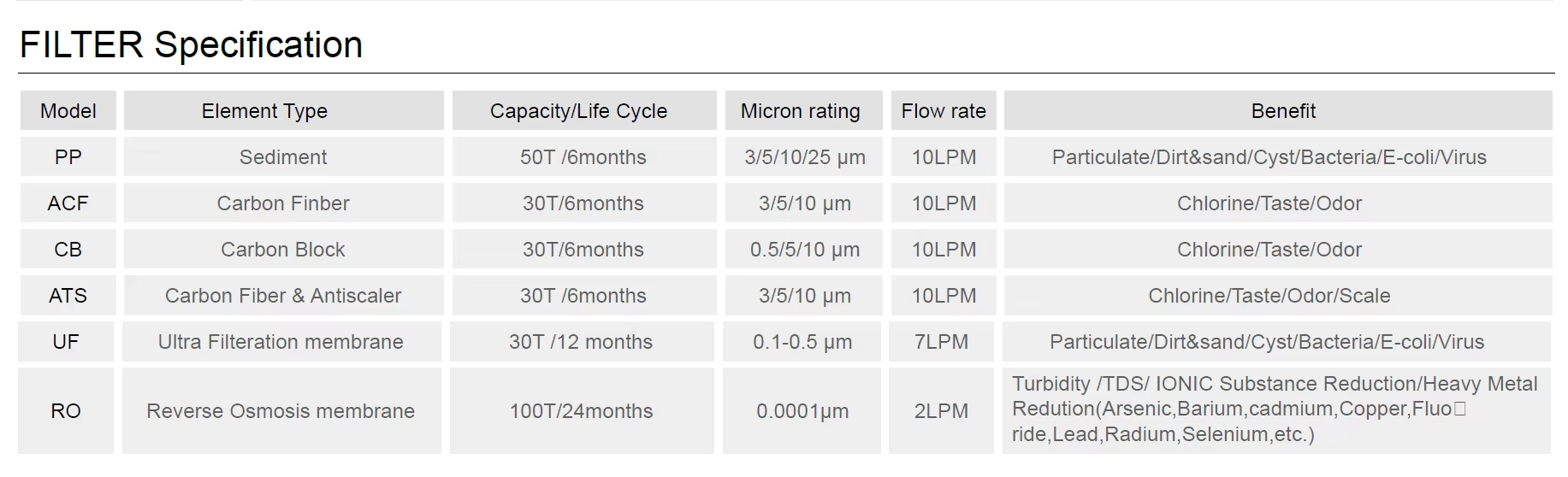Click the Sediment element type cell

(283, 157)
